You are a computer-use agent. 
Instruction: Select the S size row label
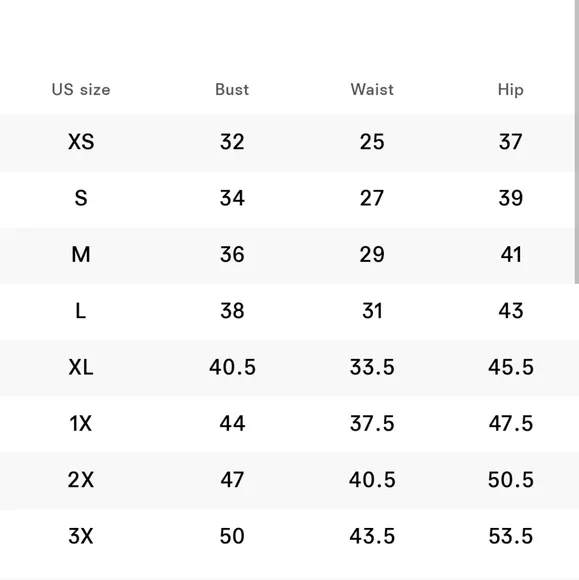pyautogui.click(x=81, y=198)
